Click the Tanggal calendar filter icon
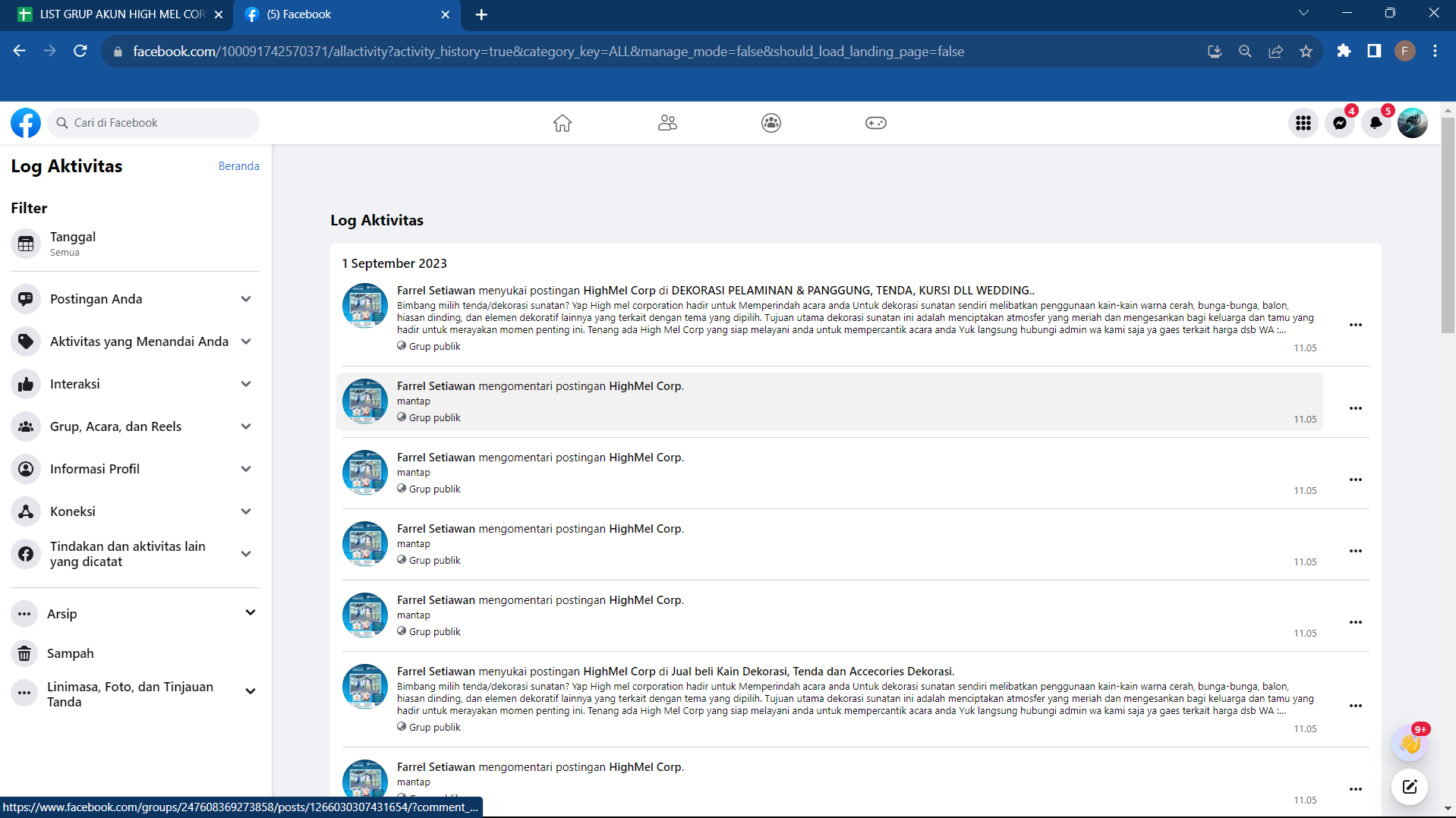Image resolution: width=1456 pixels, height=818 pixels. click(26, 244)
